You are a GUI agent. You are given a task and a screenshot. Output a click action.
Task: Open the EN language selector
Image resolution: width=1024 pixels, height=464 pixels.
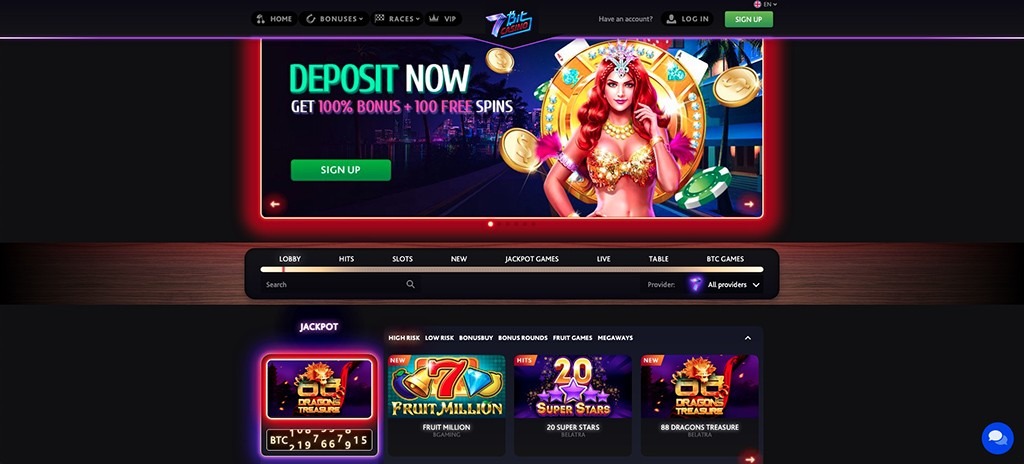pos(765,4)
